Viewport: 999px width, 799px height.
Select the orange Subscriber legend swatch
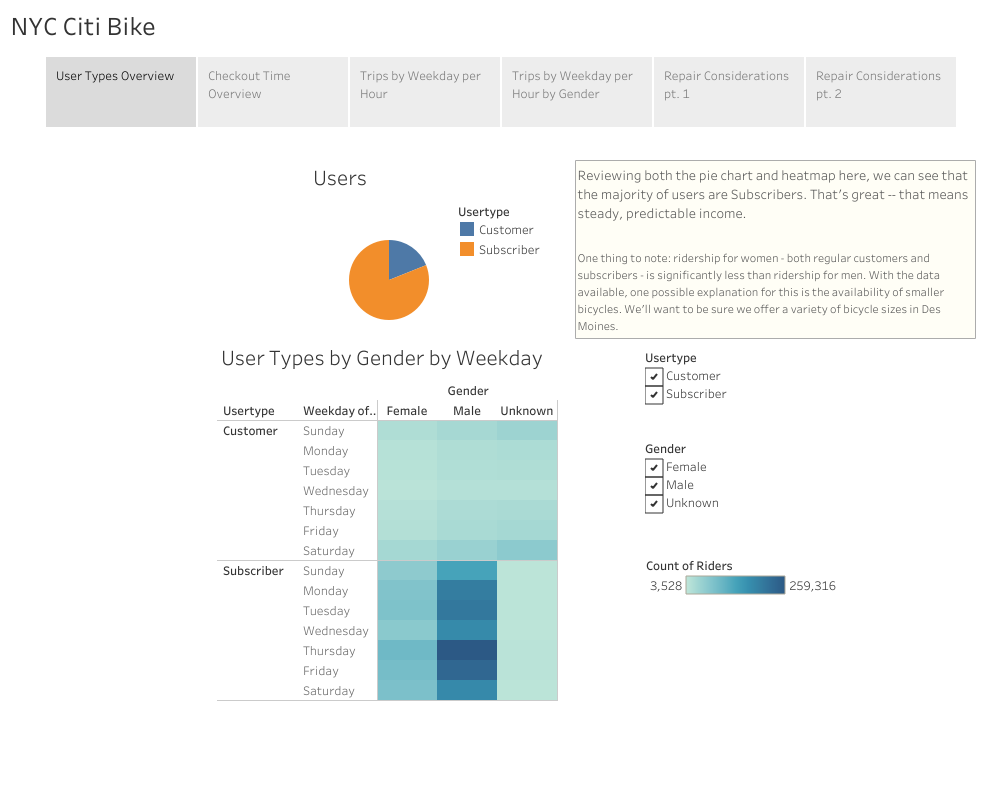(467, 249)
